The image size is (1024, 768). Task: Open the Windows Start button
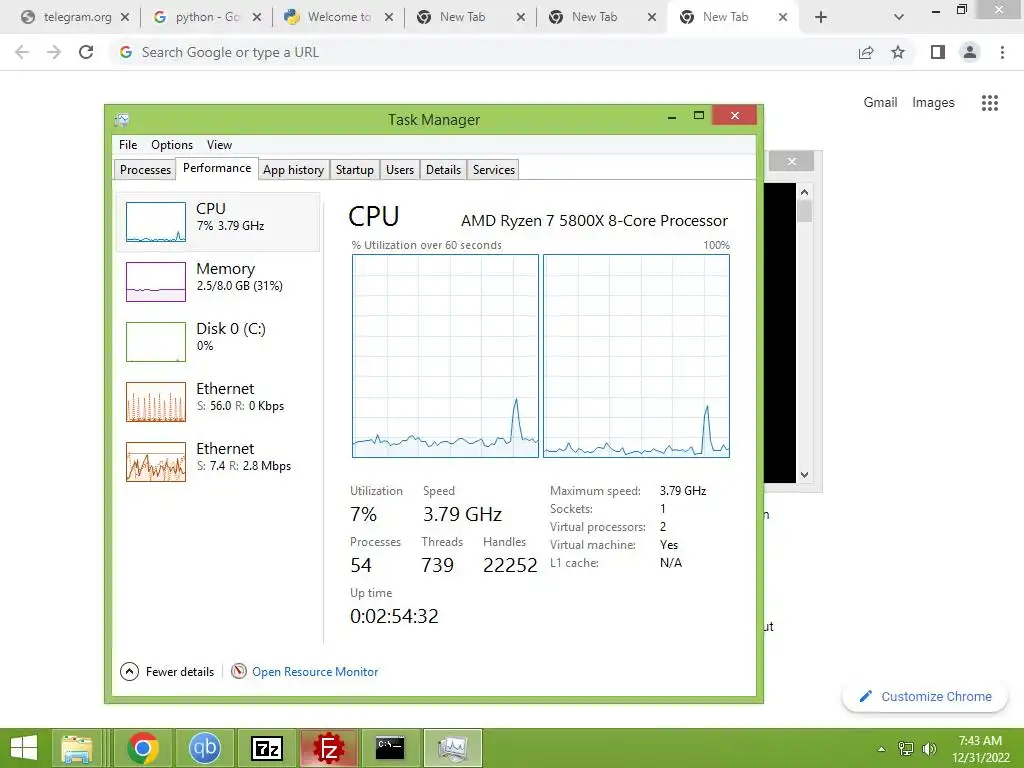click(24, 748)
